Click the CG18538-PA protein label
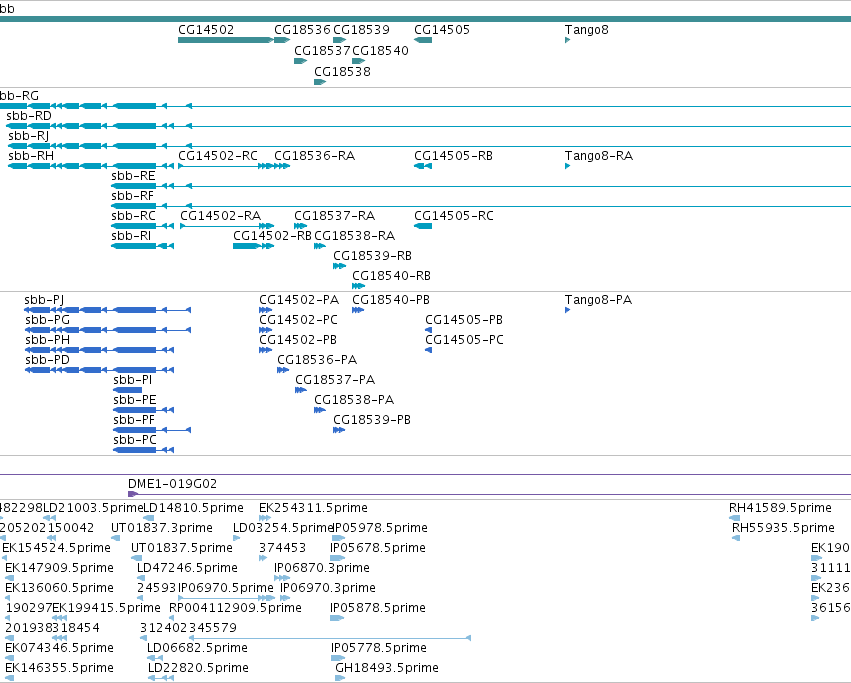The height and width of the screenshot is (683, 851). [x=354, y=400]
